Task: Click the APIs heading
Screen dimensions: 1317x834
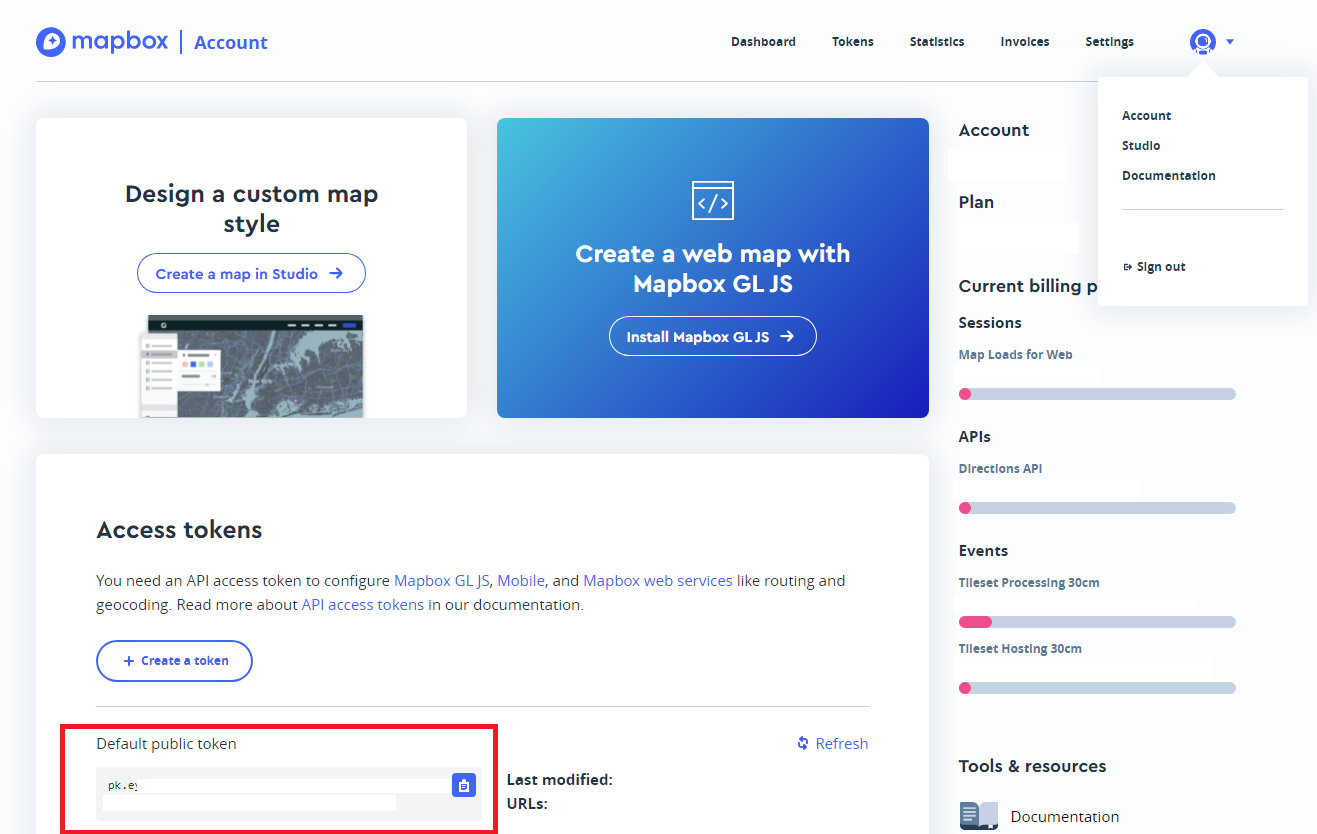Action: [975, 437]
